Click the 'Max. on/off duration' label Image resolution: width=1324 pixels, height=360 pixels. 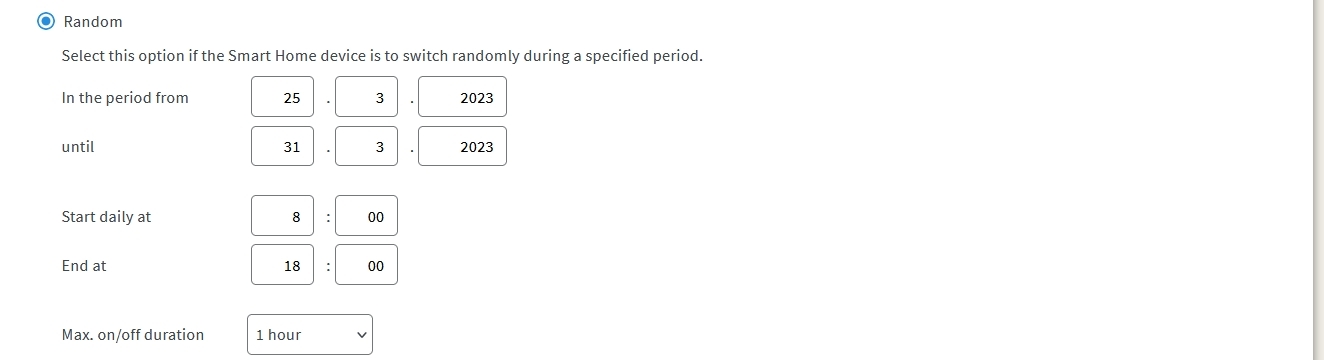tap(133, 334)
